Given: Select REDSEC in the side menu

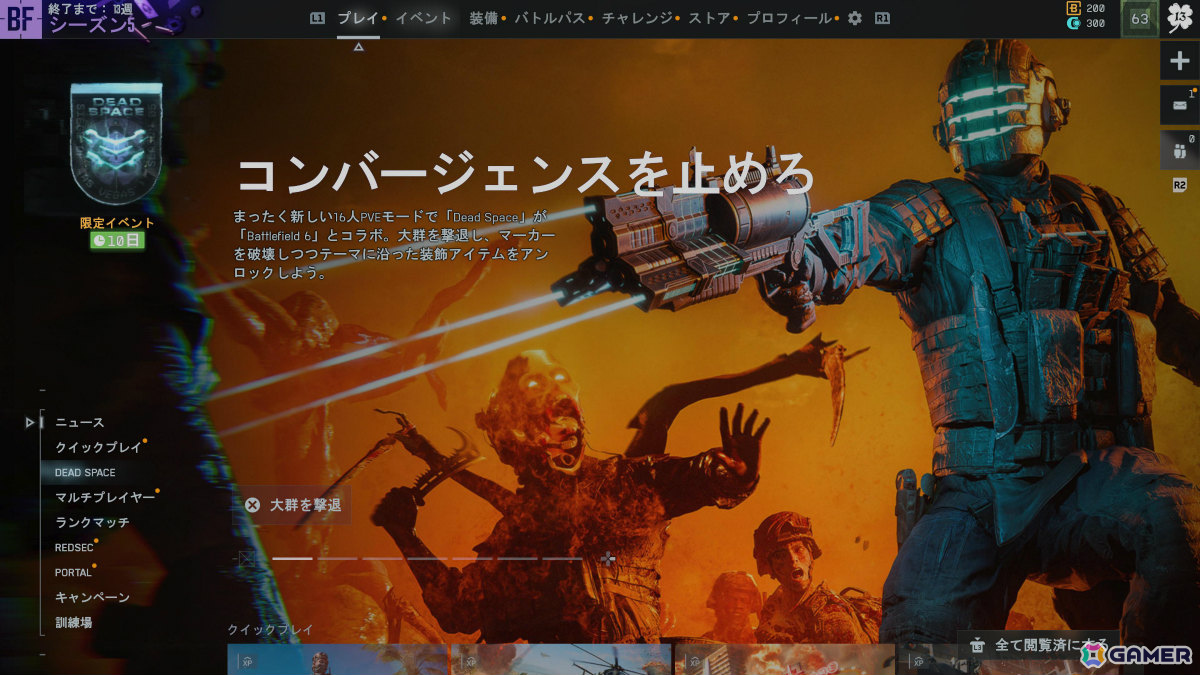Looking at the screenshot, I should pos(73,547).
